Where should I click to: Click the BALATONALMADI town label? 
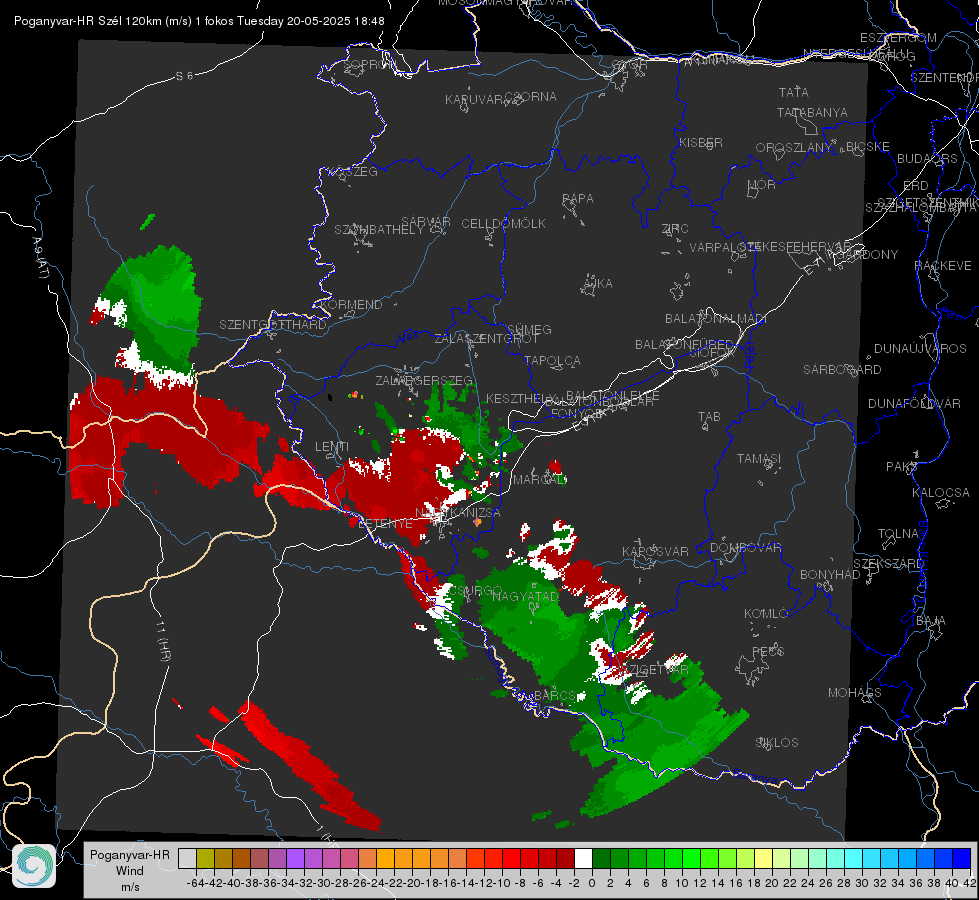click(x=716, y=319)
